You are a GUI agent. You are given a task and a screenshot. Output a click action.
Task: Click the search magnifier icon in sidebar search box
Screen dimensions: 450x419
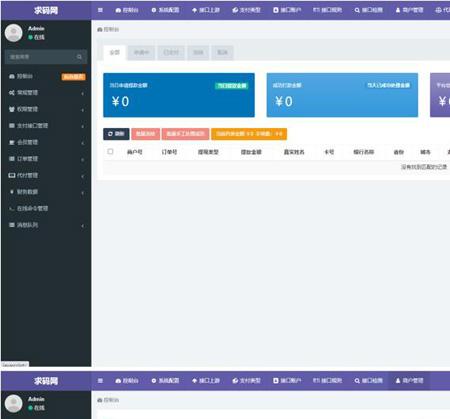click(79, 57)
